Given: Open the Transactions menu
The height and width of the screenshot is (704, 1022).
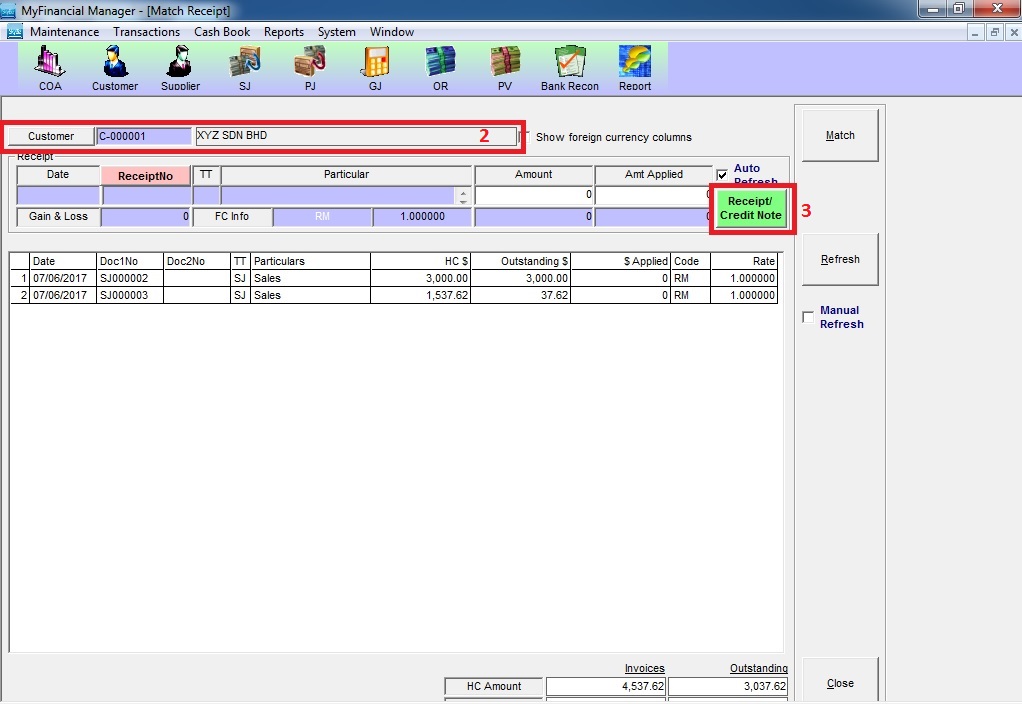Looking at the screenshot, I should coord(146,32).
